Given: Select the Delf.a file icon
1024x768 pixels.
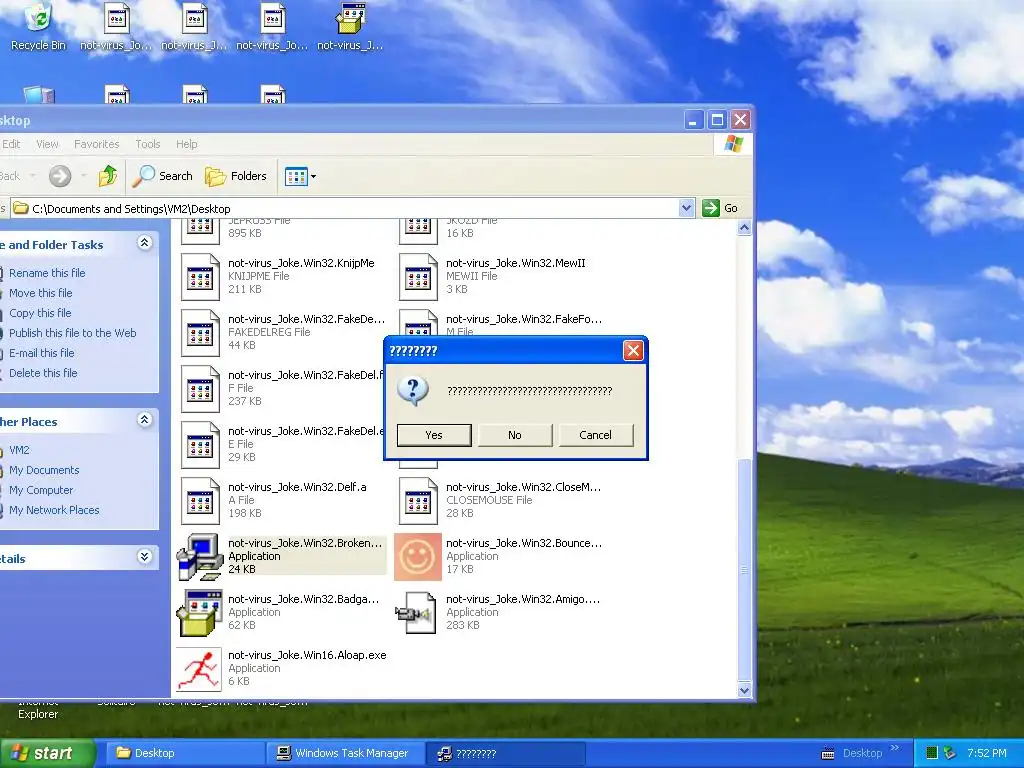Looking at the screenshot, I should click(200, 502).
